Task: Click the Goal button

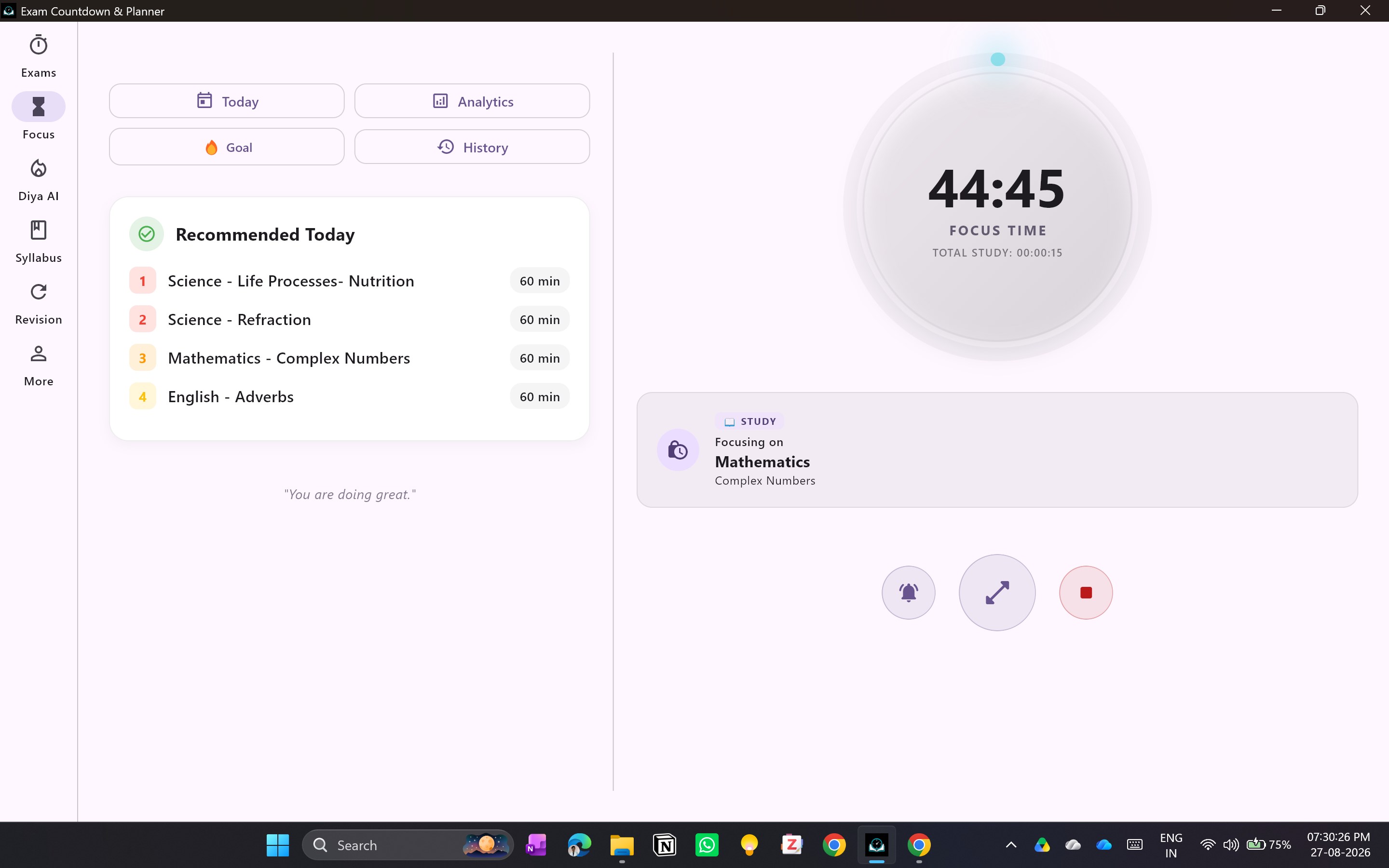Action: click(227, 147)
